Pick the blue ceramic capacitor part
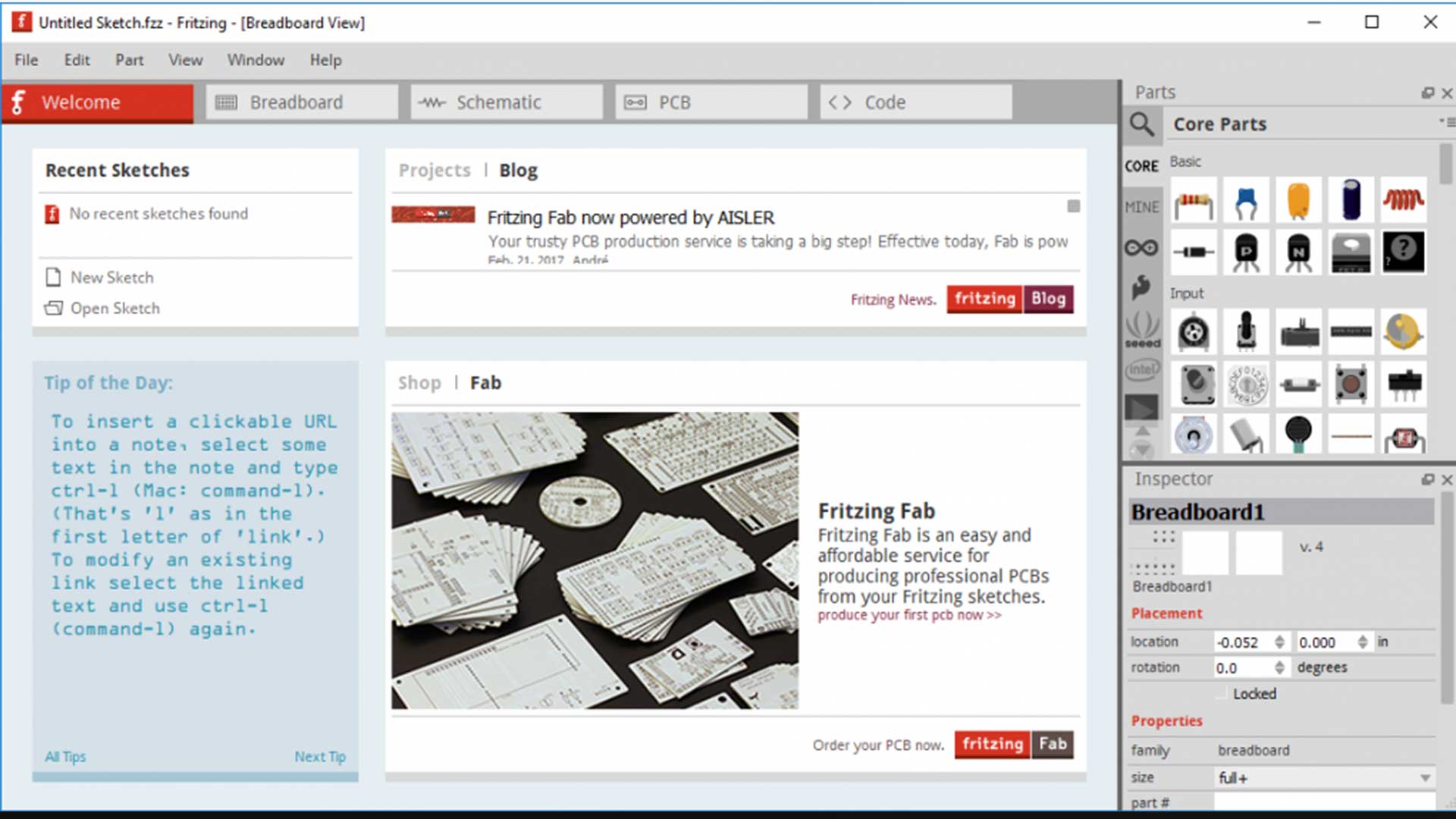 point(1246,200)
